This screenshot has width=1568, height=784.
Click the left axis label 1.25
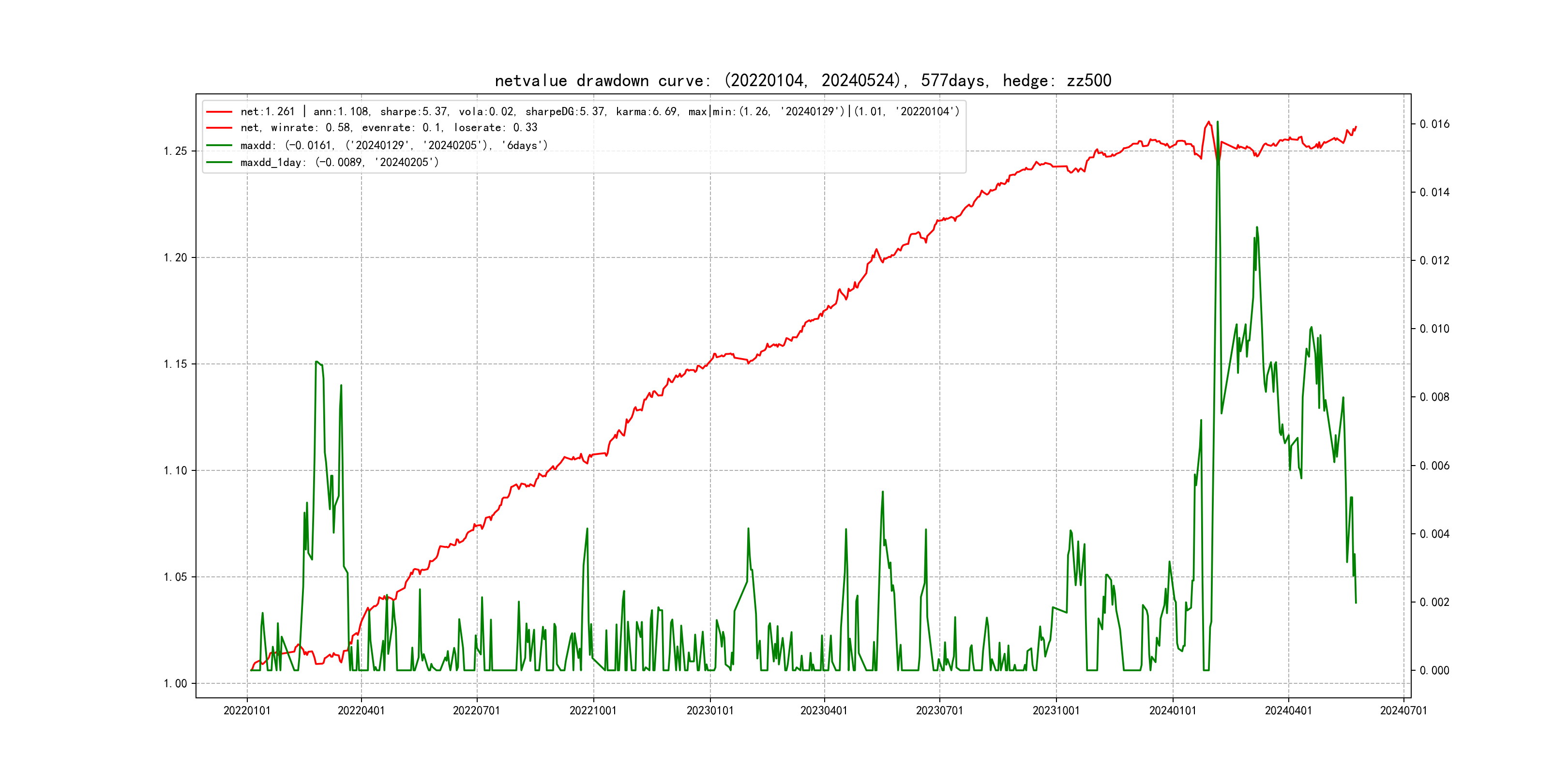coord(175,151)
